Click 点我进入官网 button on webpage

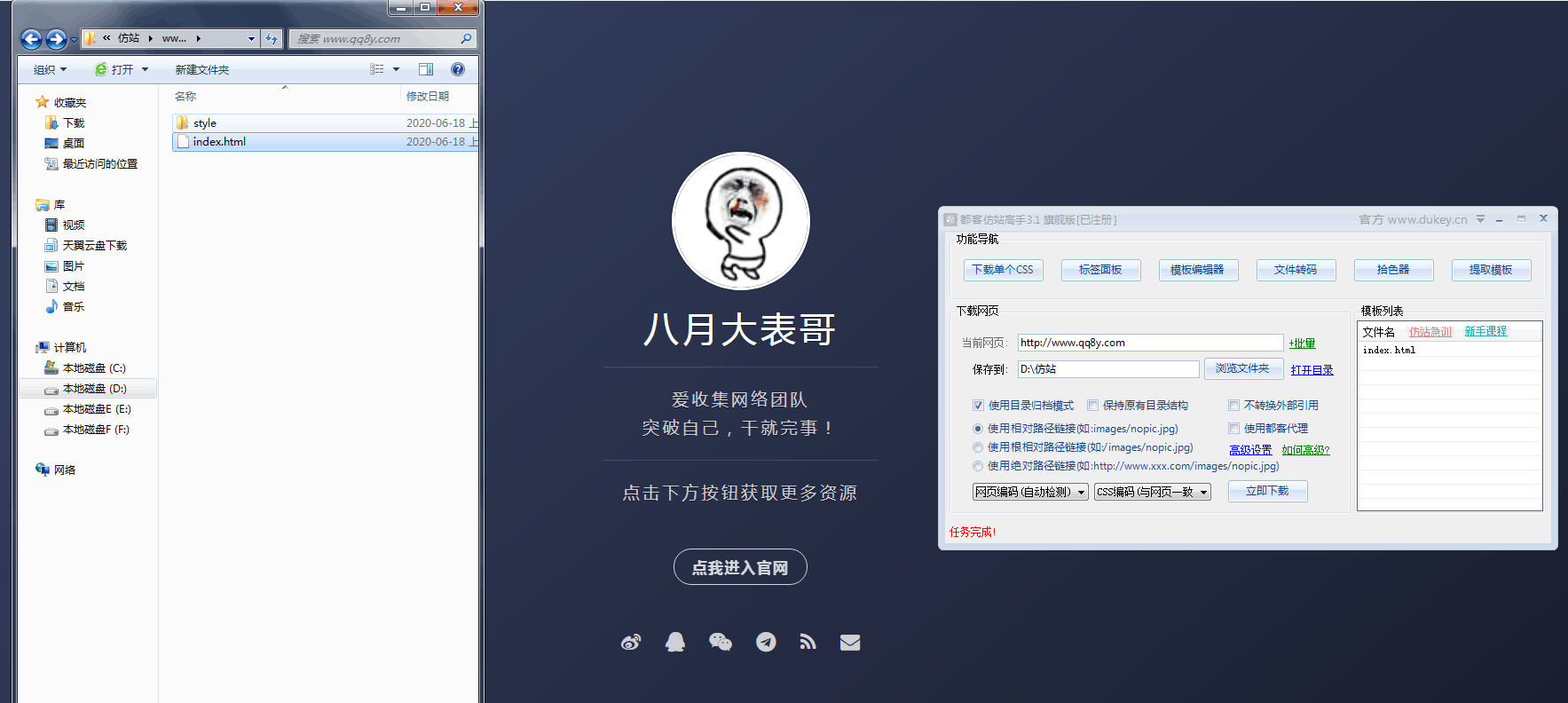pos(740,567)
